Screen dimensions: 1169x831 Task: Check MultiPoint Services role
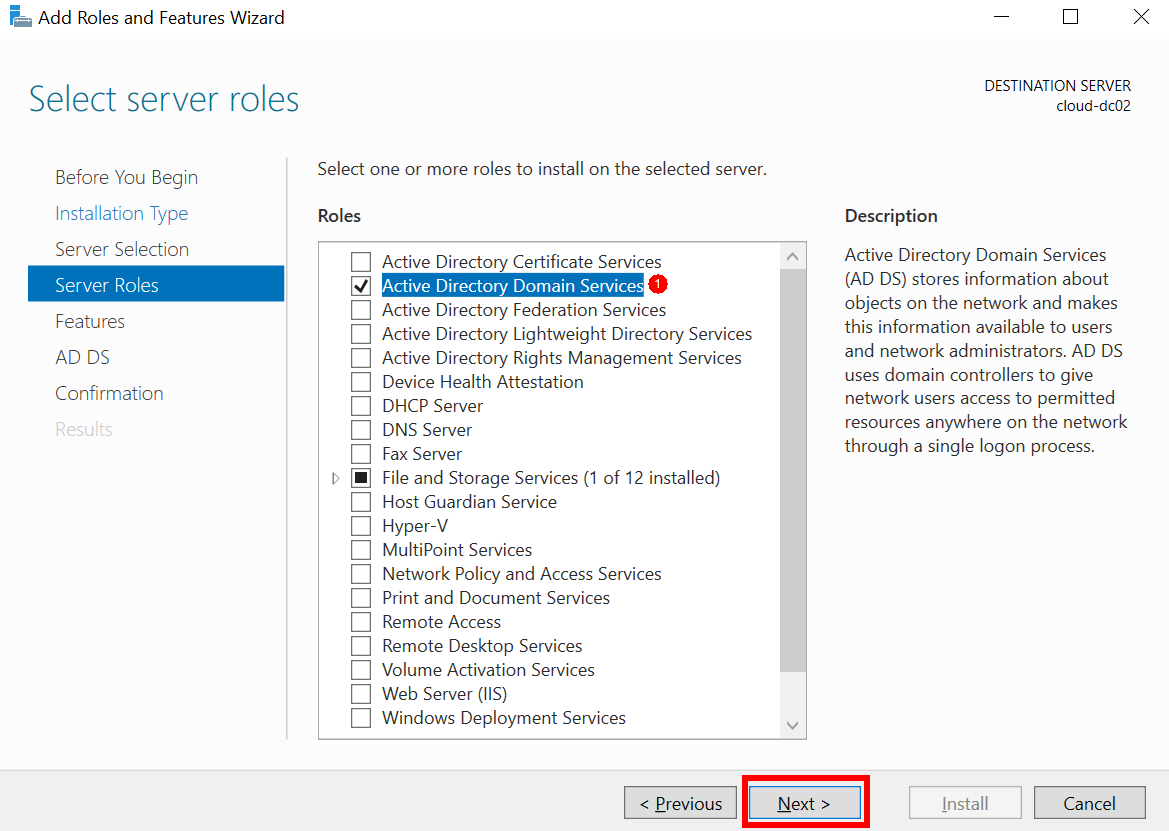tap(361, 550)
